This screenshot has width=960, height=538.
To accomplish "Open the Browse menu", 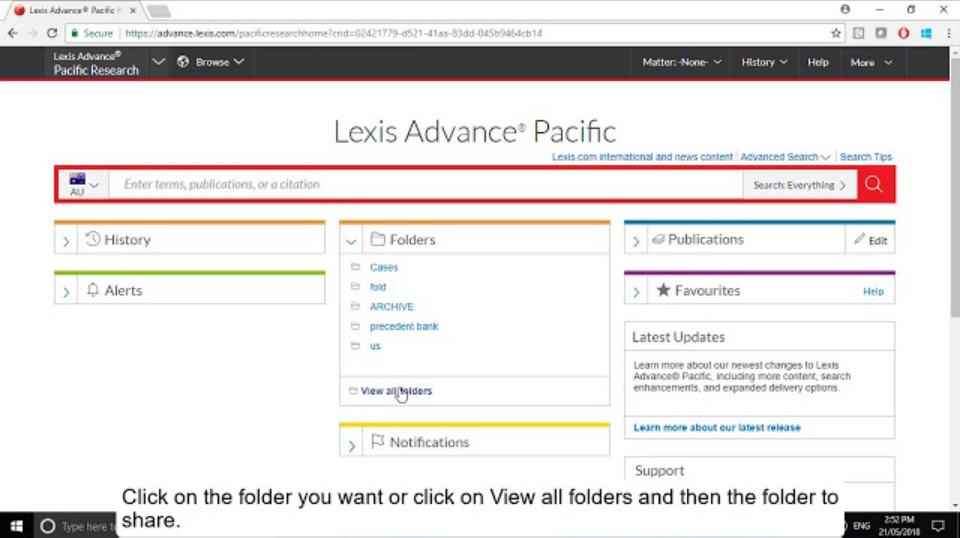I will click(x=211, y=62).
